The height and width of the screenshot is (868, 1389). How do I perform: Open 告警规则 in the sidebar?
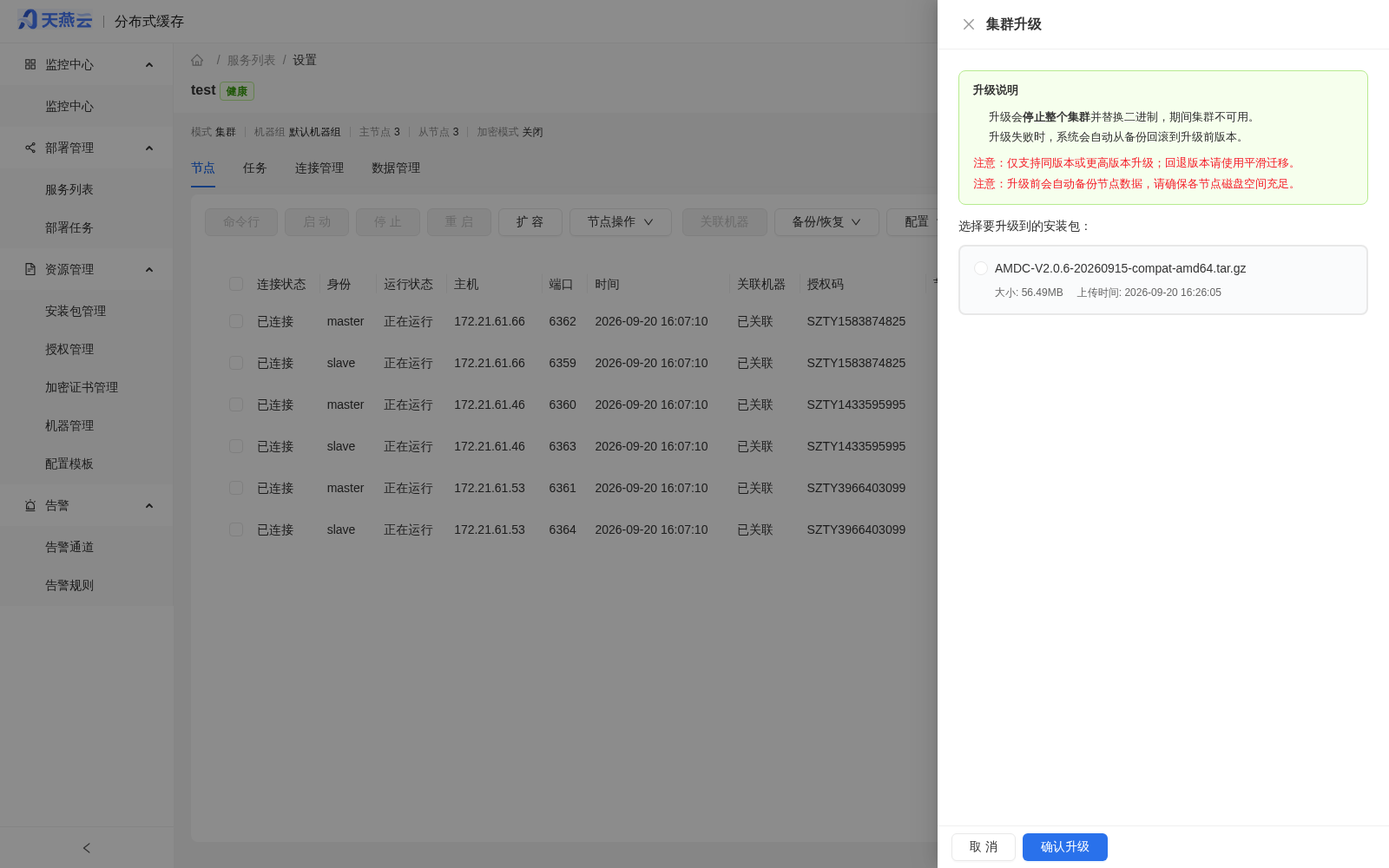pyautogui.click(x=87, y=585)
